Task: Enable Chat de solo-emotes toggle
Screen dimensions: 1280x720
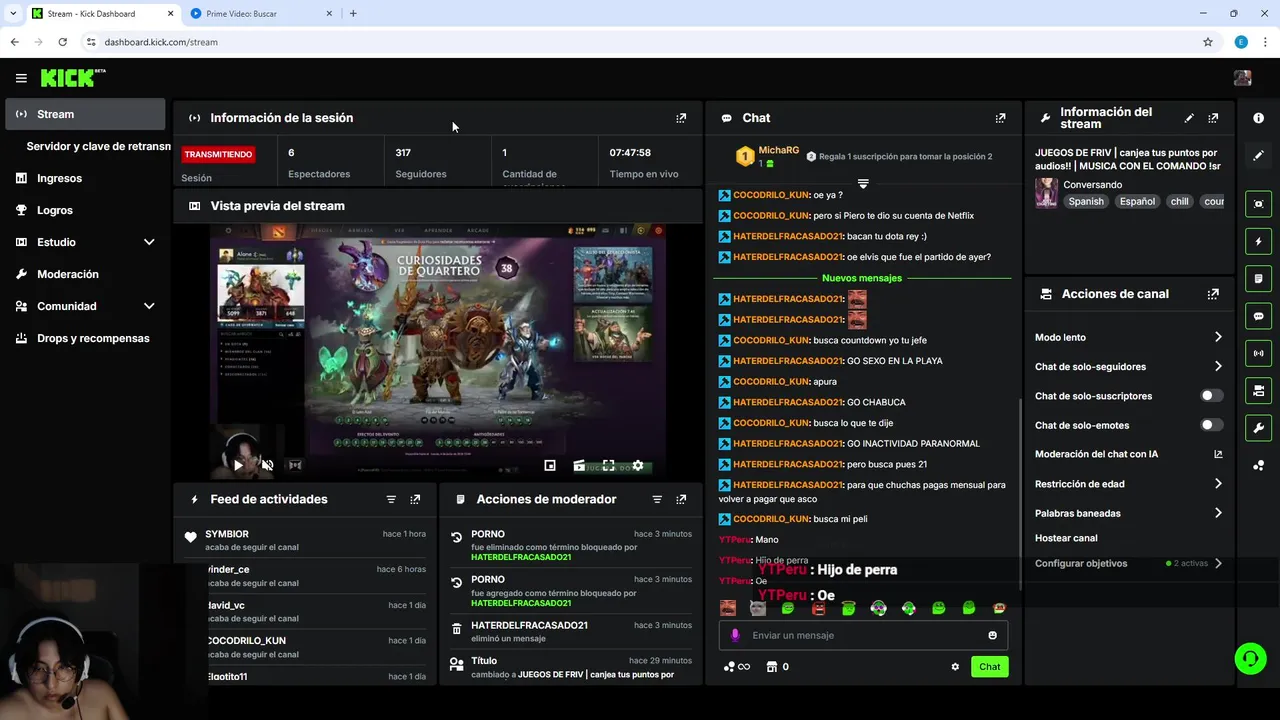Action: click(1211, 425)
